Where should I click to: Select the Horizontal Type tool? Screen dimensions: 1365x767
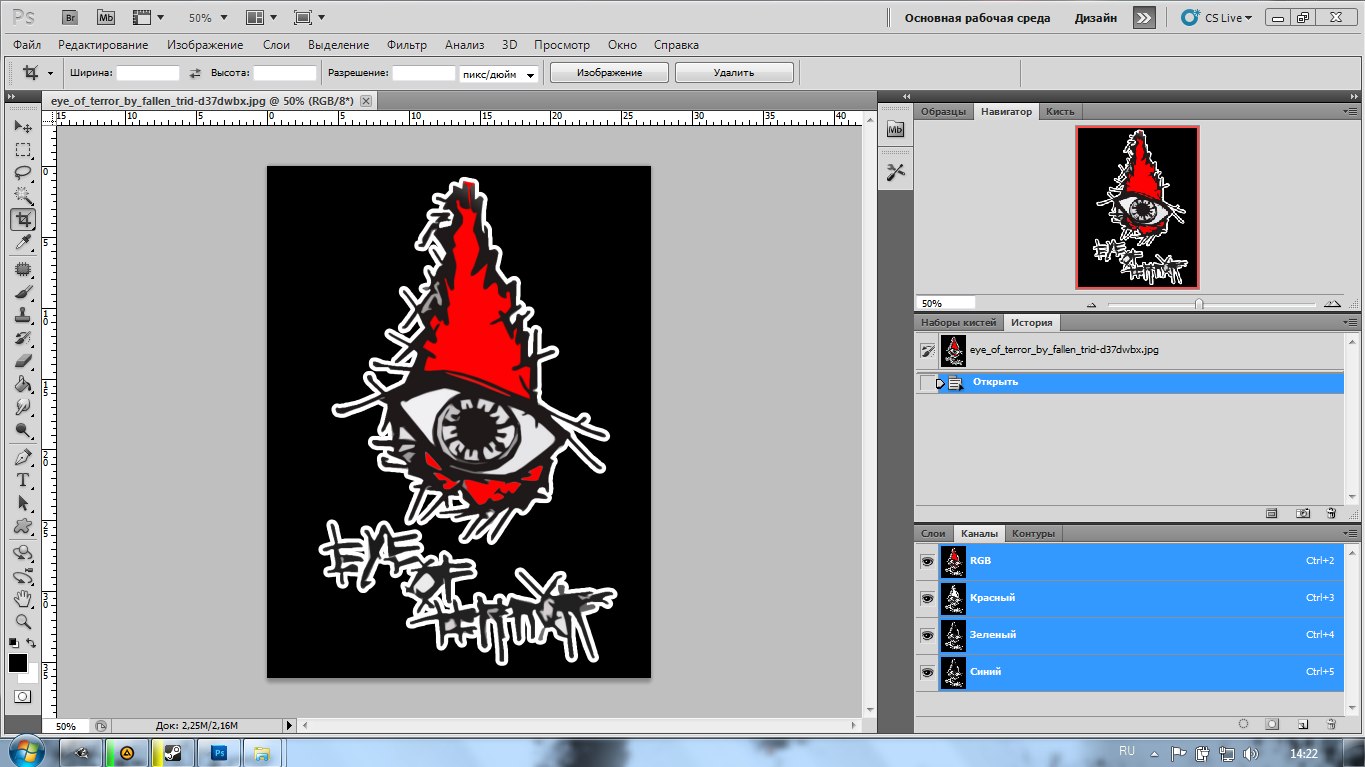click(x=23, y=481)
